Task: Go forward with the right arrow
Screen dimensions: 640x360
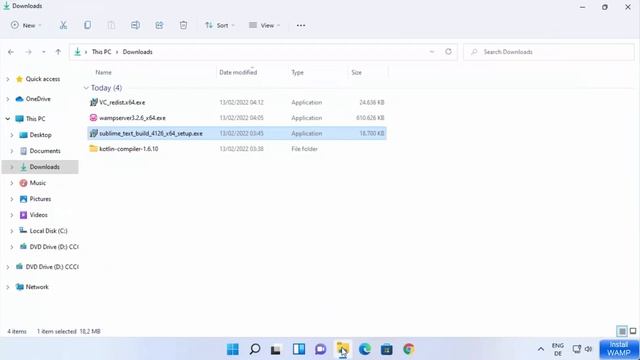Action: click(x=28, y=52)
